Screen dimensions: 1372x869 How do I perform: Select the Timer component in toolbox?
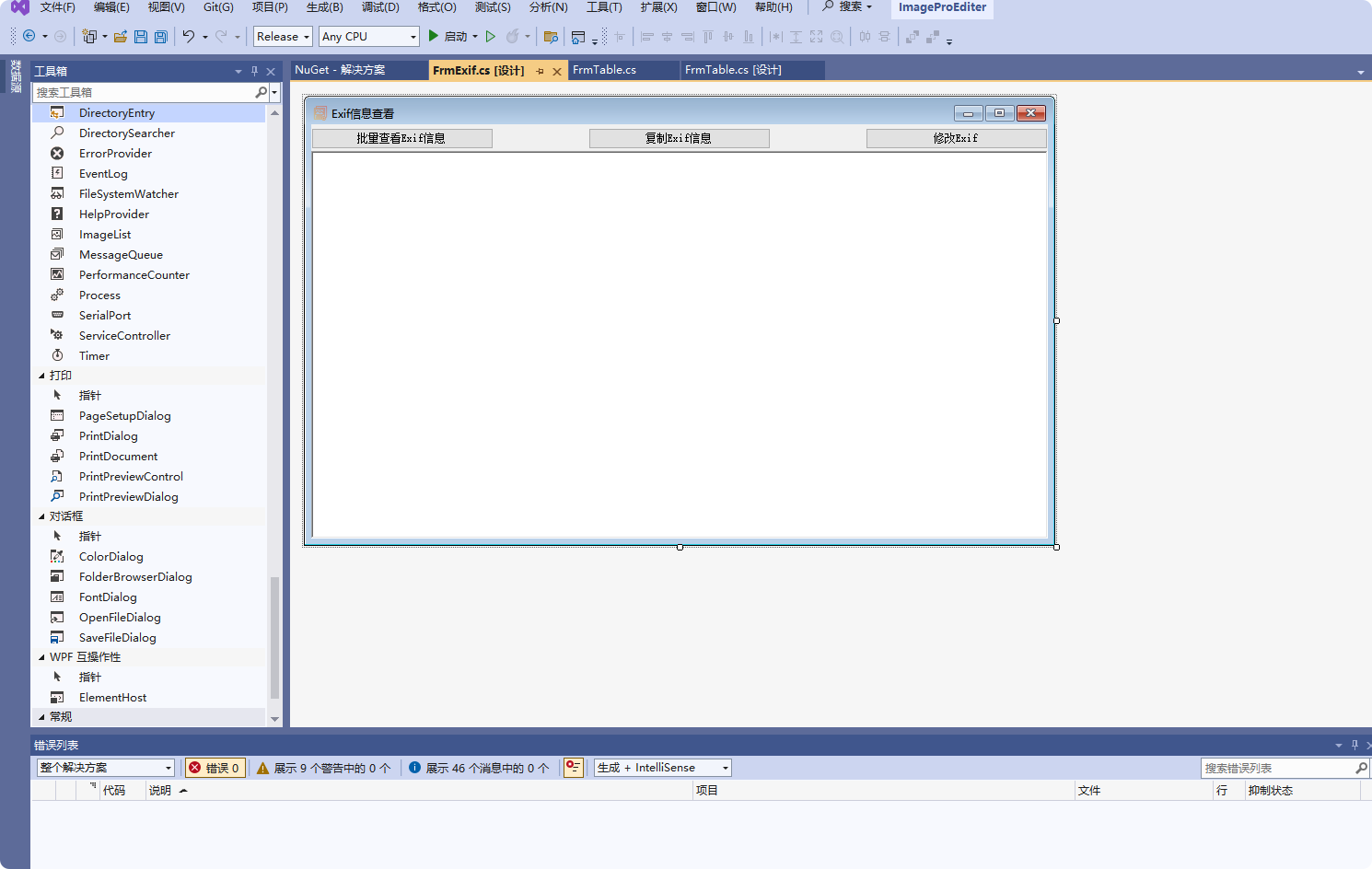94,356
